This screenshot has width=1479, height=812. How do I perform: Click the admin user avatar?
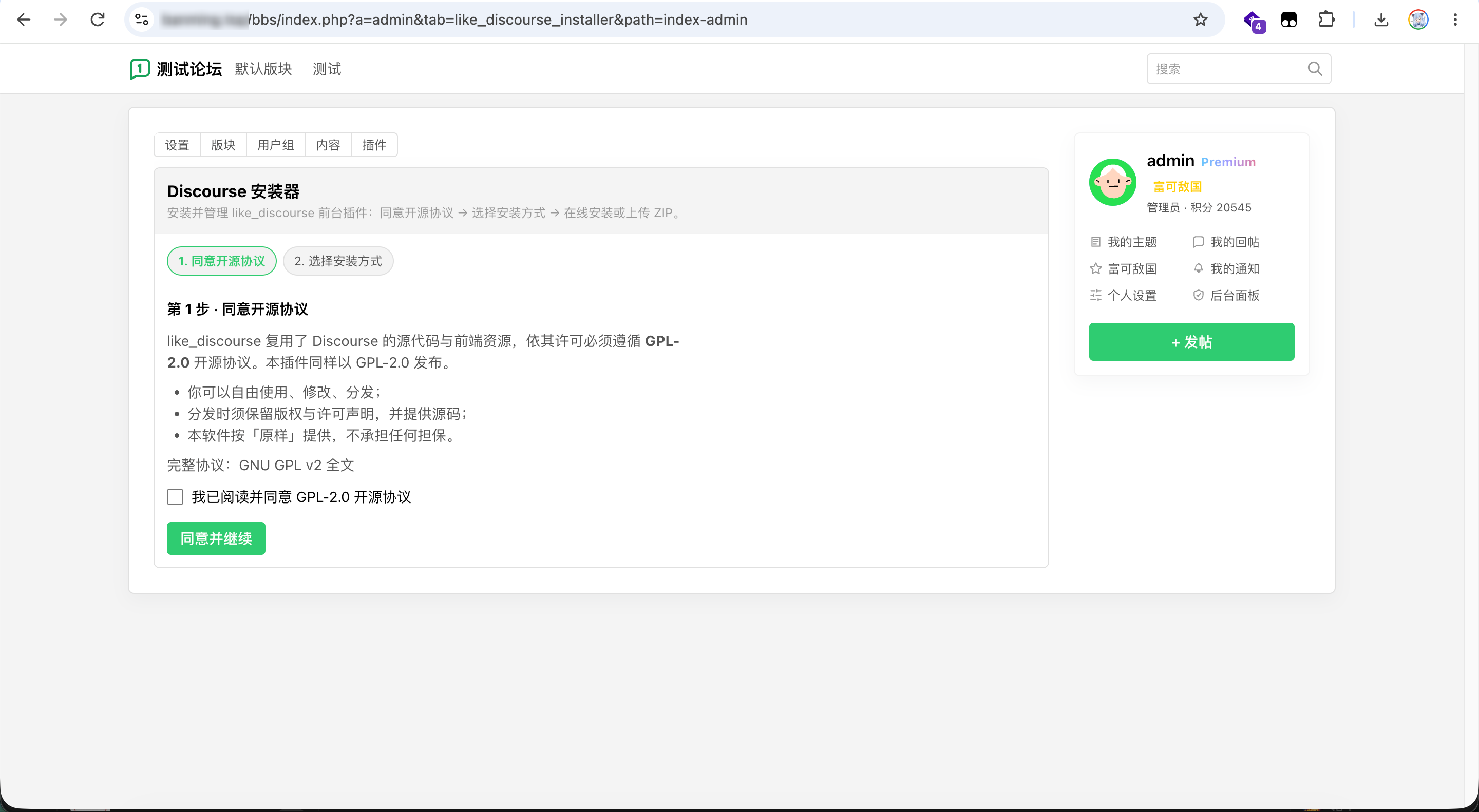(x=1113, y=182)
